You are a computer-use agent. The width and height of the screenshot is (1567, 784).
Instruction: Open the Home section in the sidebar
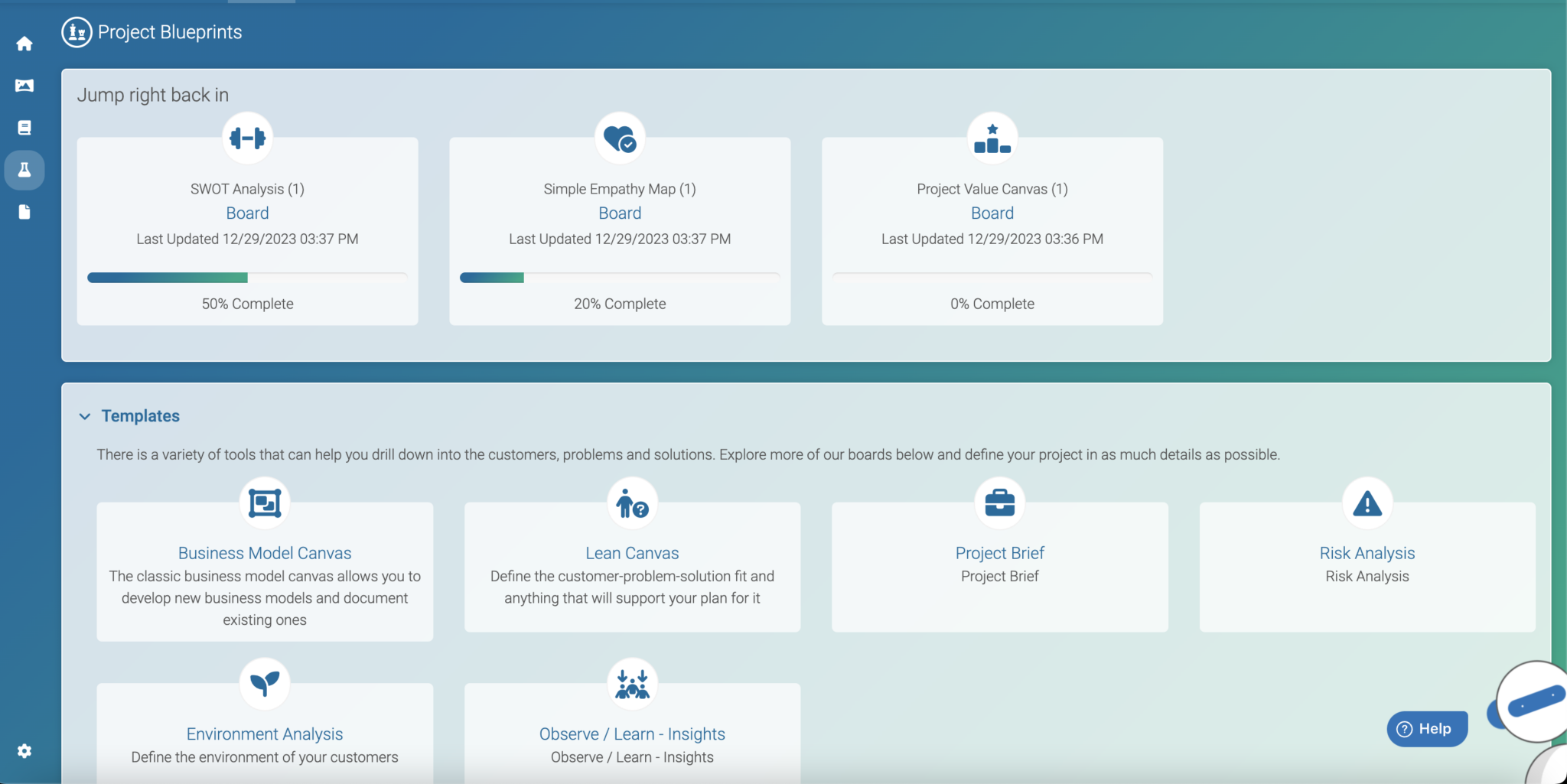24,43
